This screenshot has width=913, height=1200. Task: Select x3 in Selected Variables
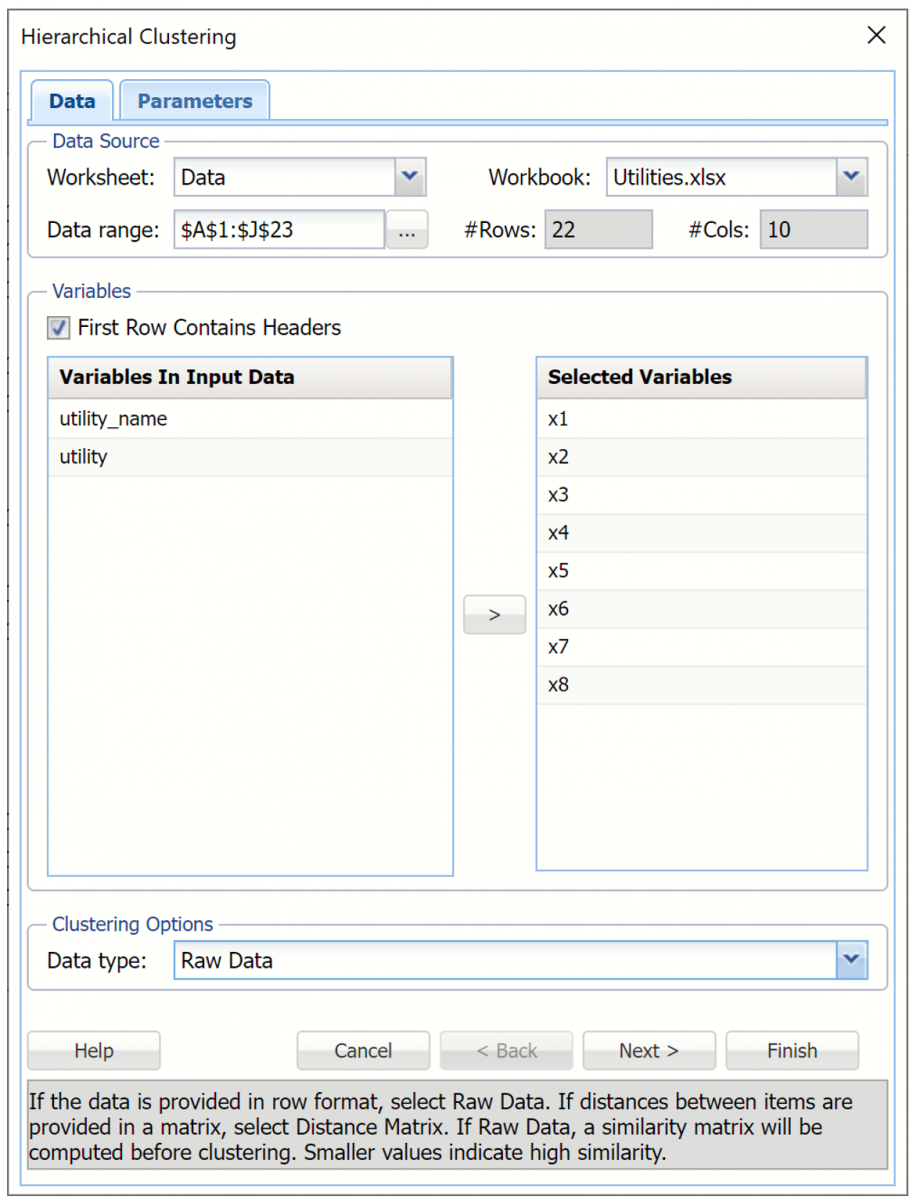click(701, 495)
